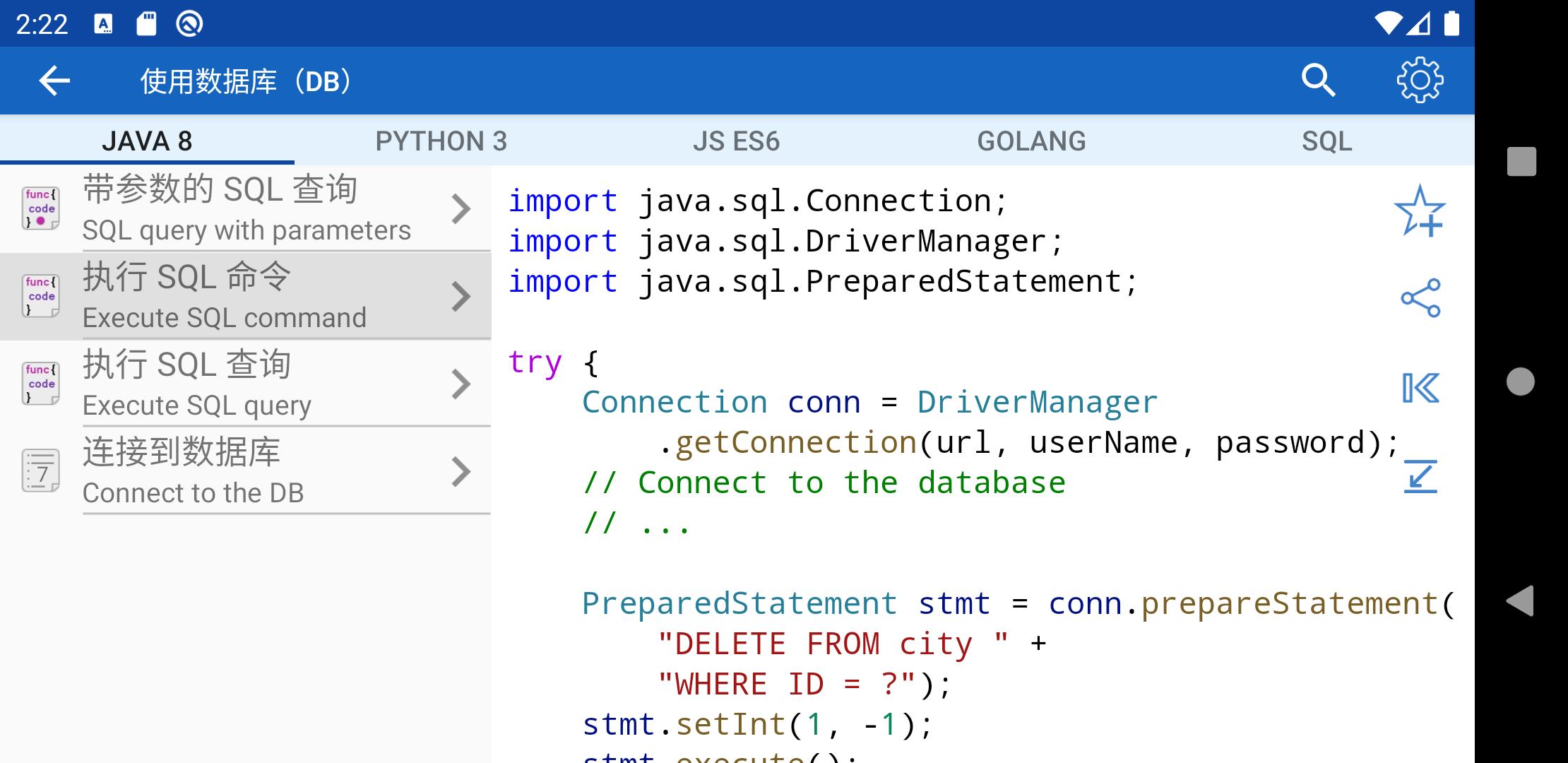
Task: Tap the func code icon for SQL query with parameters
Action: tap(40, 208)
